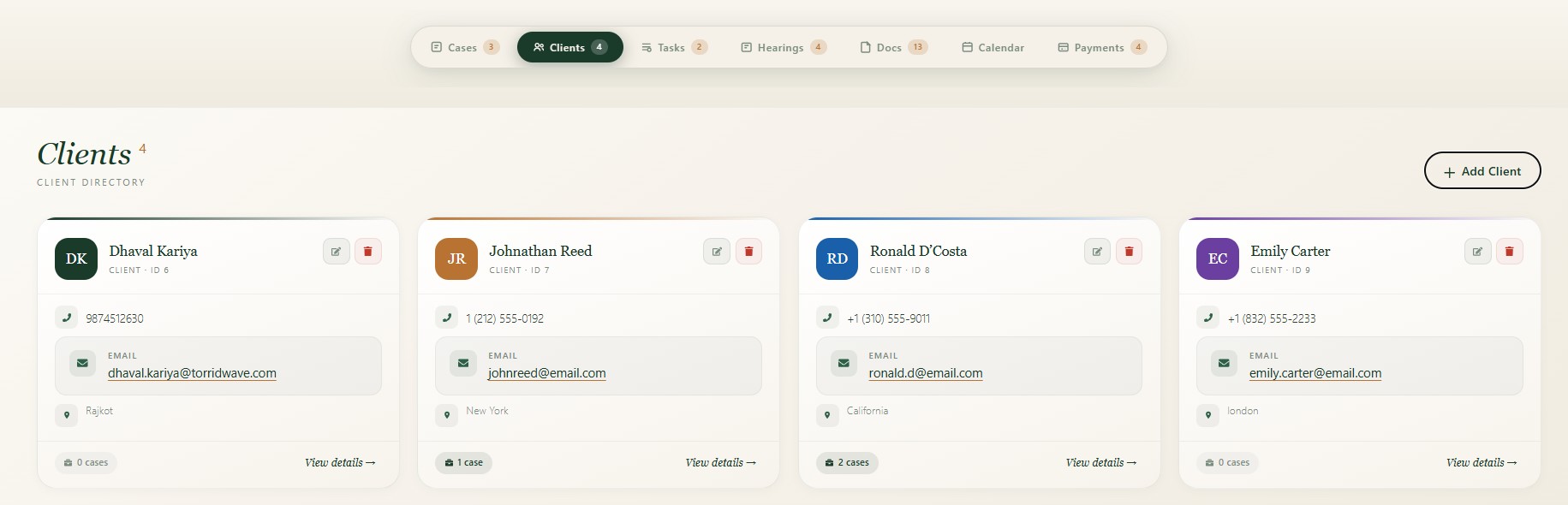The height and width of the screenshot is (505, 1568).
Task: Click 0 cases badge on Dhaval Kariya card
Action: coord(86,462)
